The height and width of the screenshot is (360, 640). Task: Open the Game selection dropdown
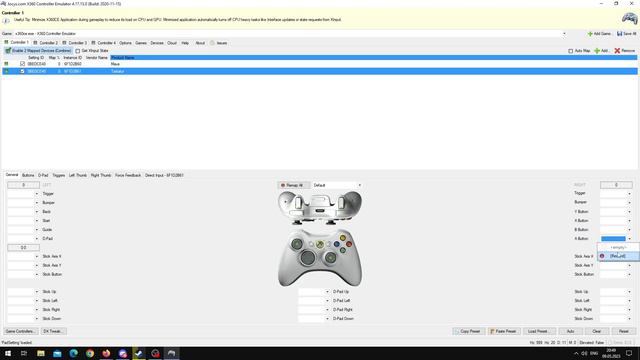tap(564, 34)
